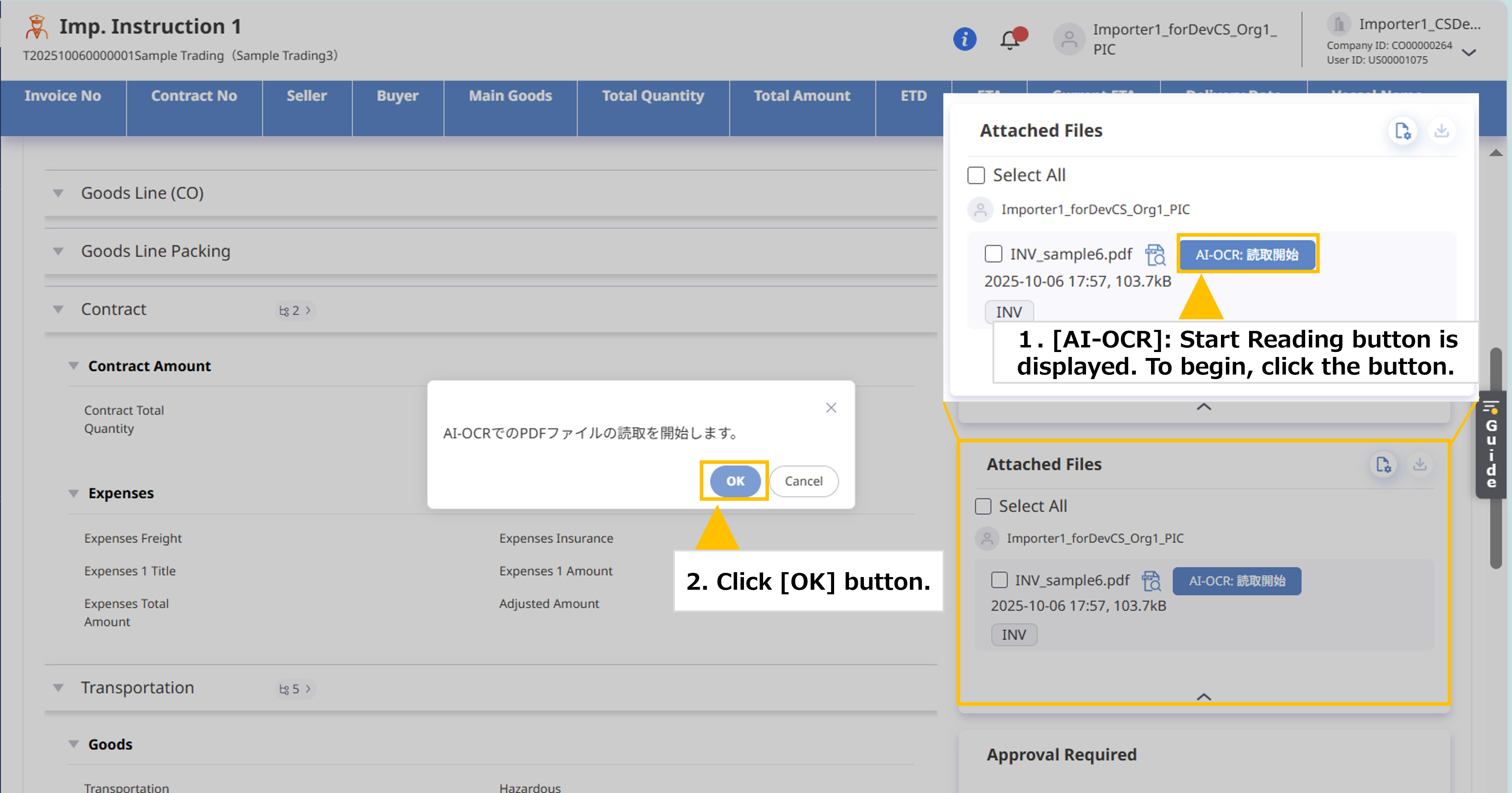The width and height of the screenshot is (1512, 793).
Task: Click the file settings icon in the lower Attached Files panel
Action: (1383, 465)
